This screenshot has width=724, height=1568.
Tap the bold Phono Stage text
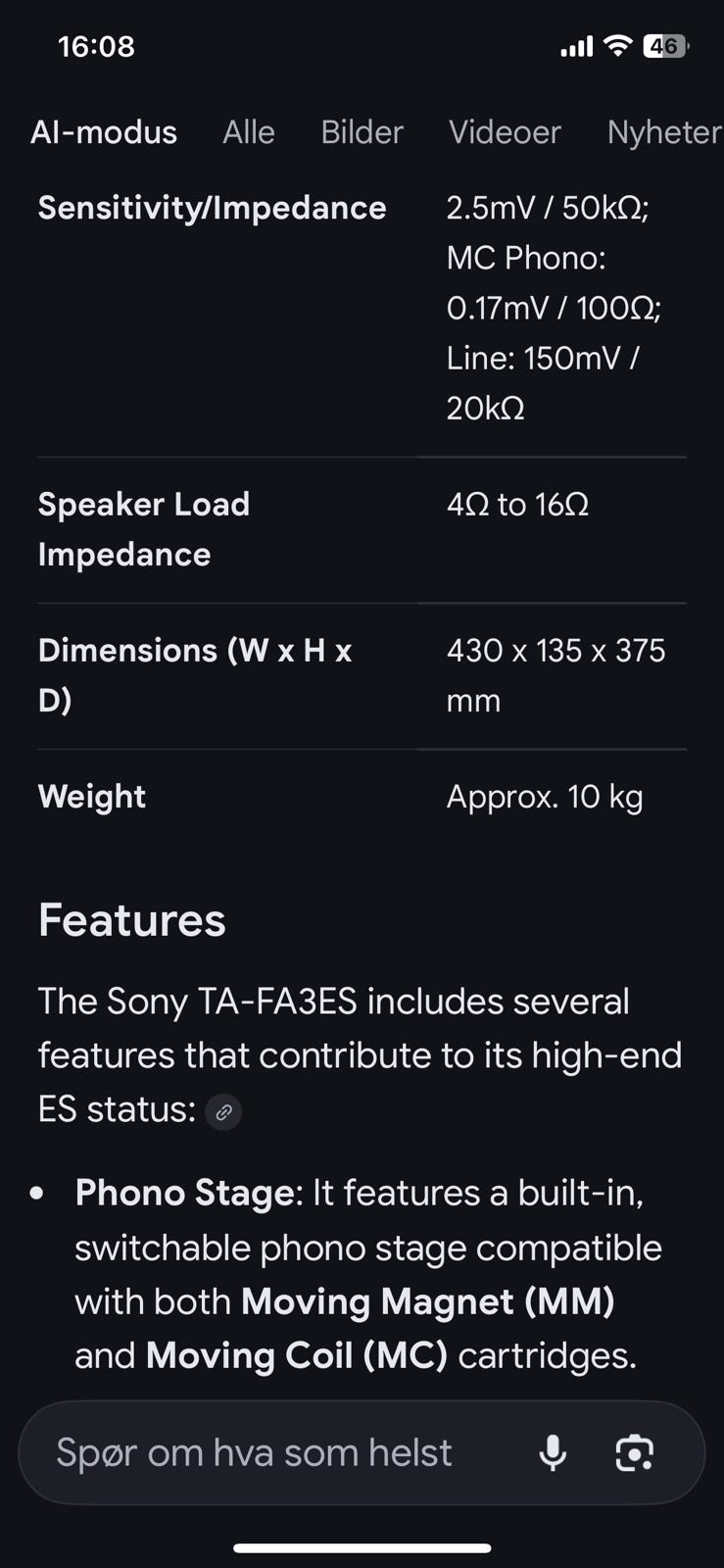184,1193
